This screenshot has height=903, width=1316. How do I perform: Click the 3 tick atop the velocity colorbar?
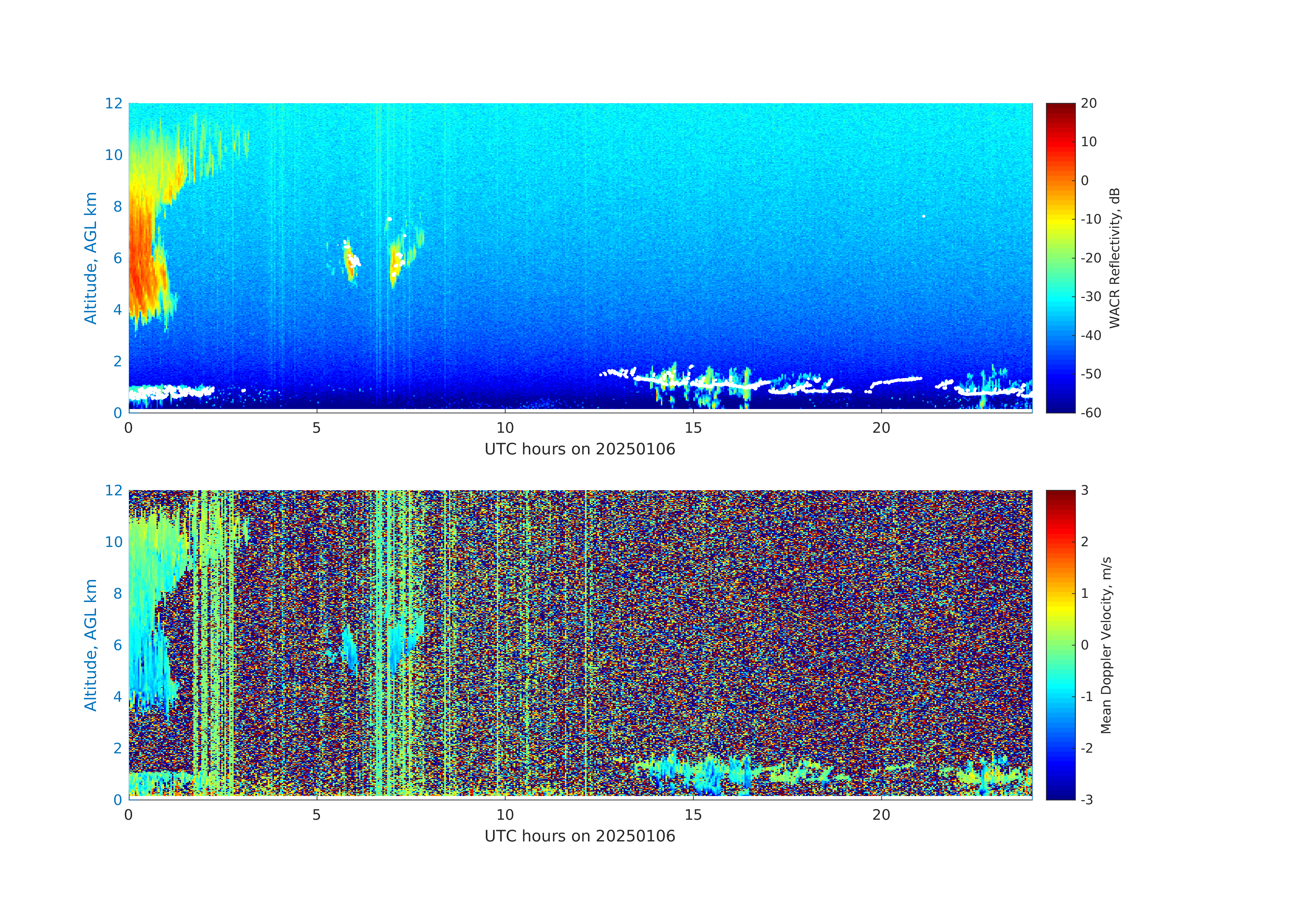1084,490
